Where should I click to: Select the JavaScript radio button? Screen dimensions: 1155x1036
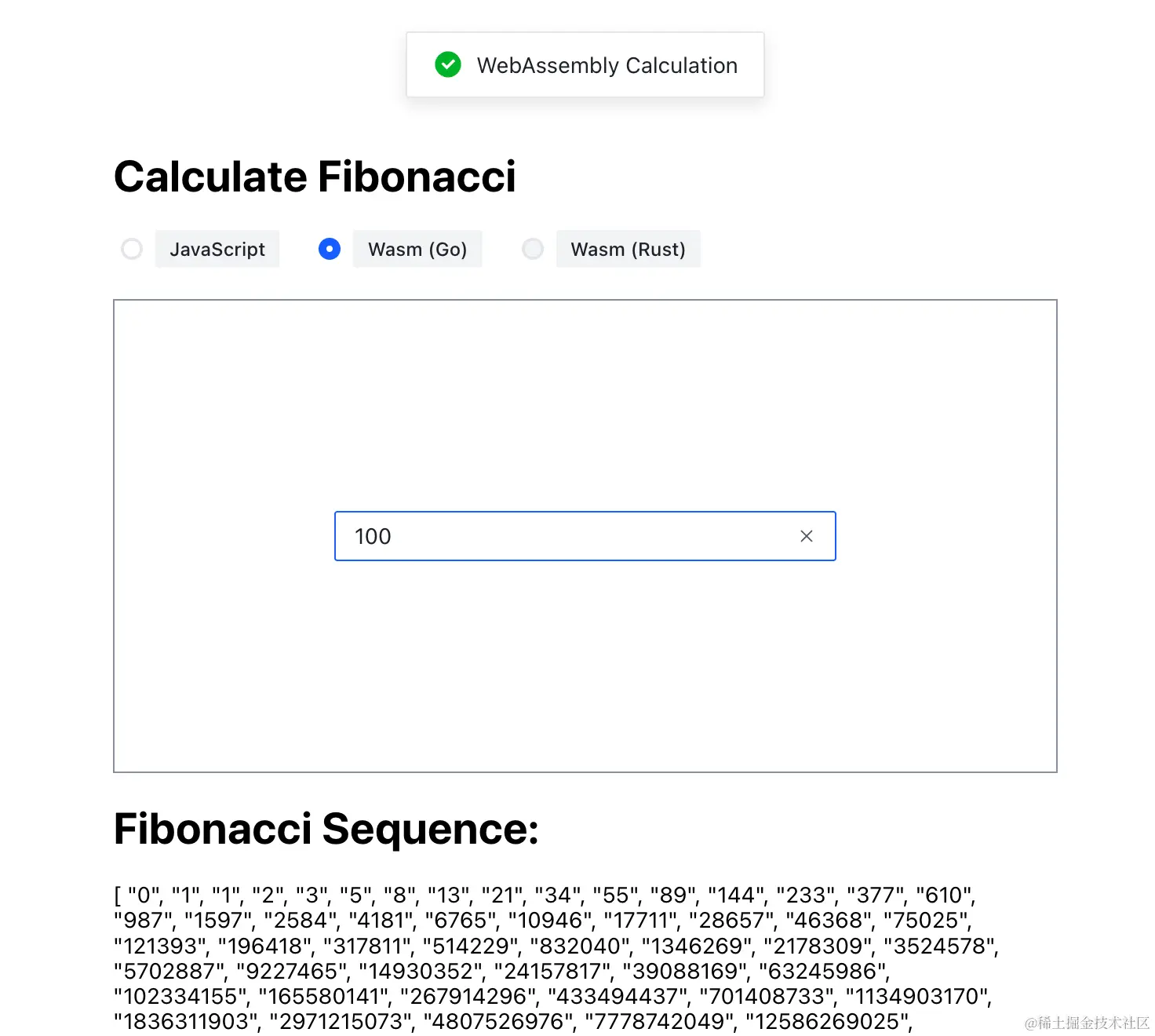point(132,249)
